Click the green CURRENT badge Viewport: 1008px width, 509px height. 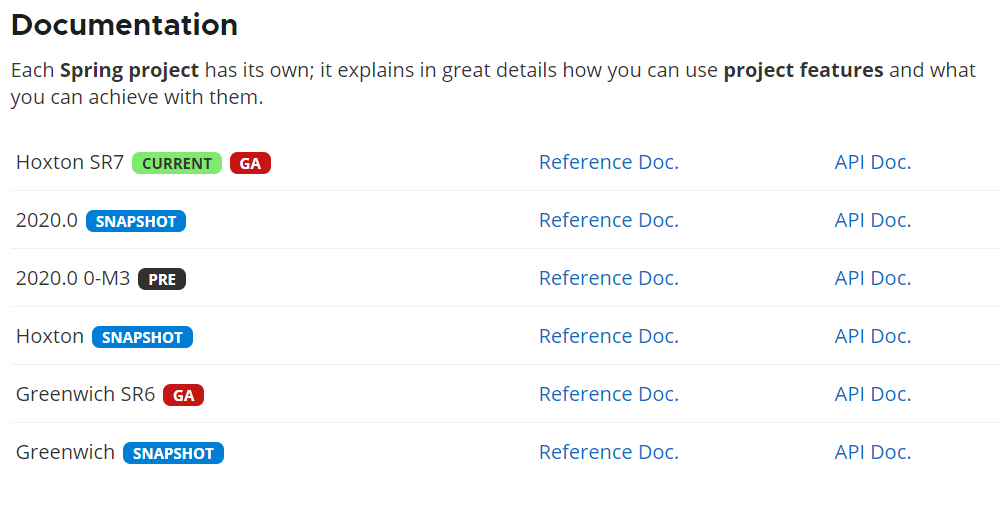[x=177, y=163]
